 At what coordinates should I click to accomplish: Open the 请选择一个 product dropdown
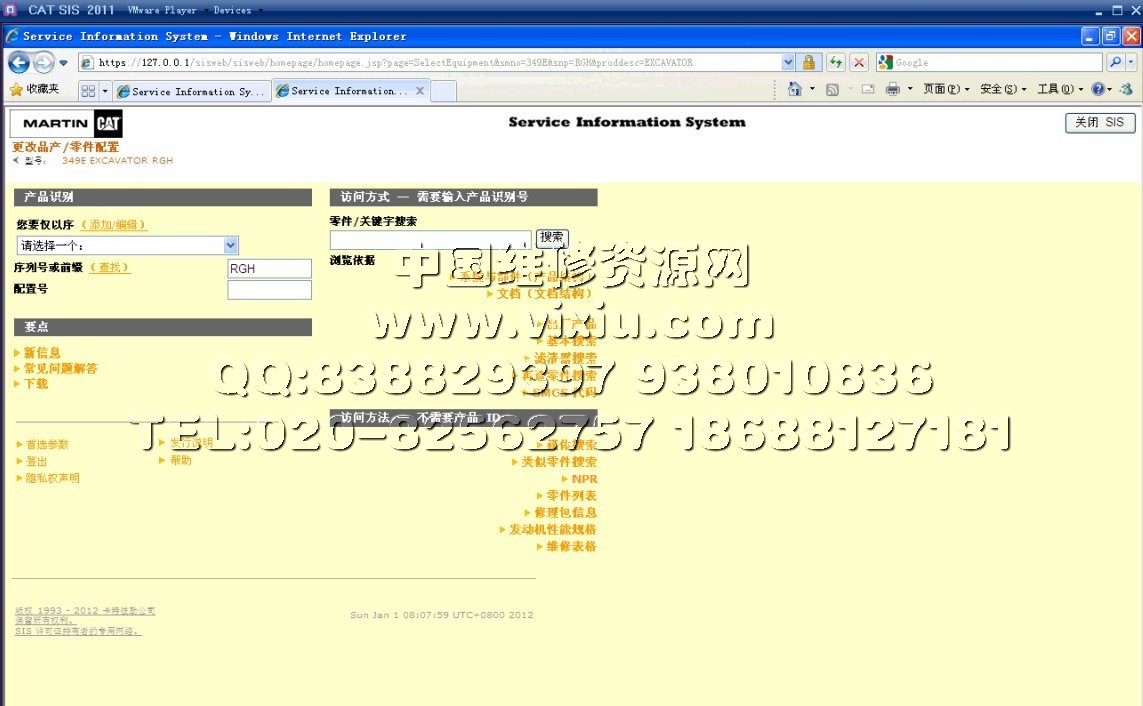(x=128, y=246)
